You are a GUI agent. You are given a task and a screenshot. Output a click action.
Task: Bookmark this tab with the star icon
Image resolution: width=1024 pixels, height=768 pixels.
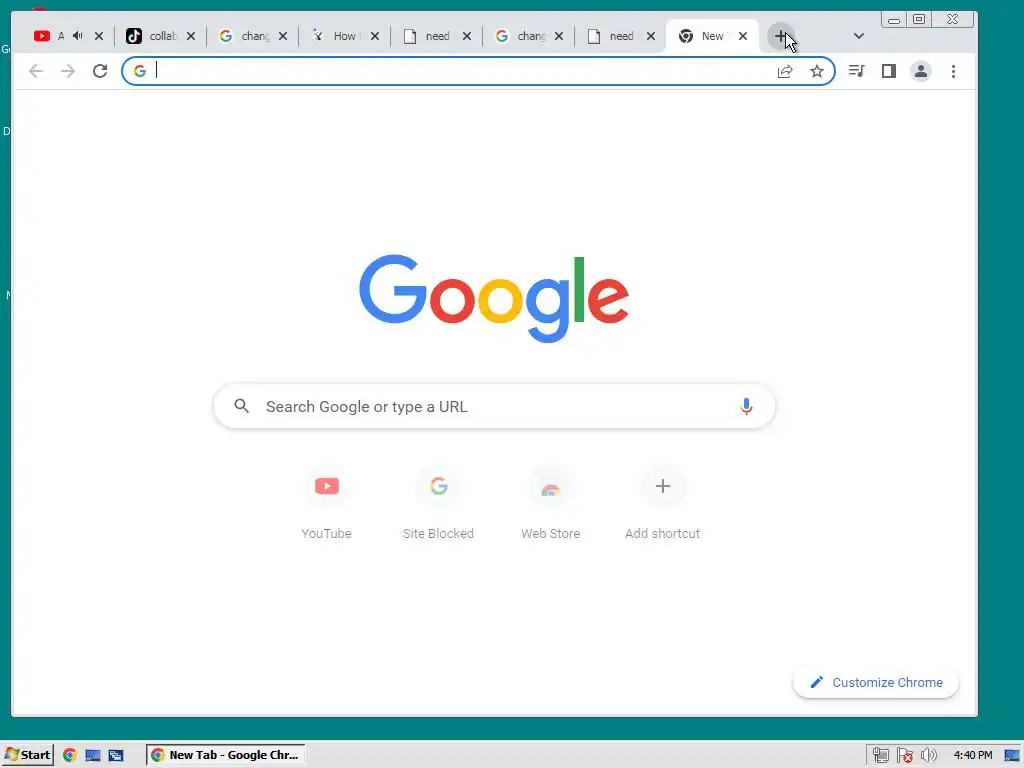click(x=817, y=71)
